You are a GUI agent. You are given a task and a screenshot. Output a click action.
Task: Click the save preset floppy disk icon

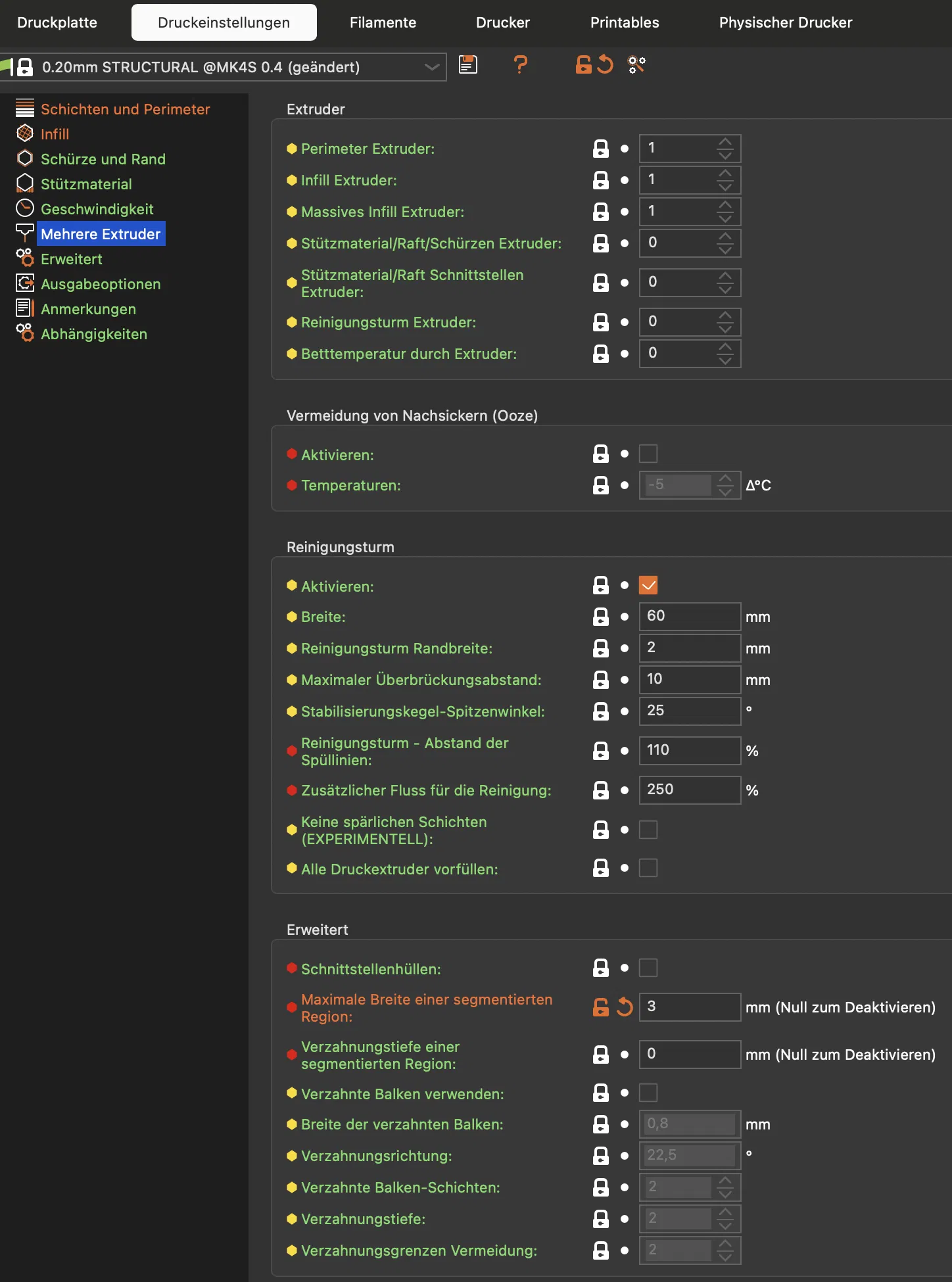click(467, 64)
